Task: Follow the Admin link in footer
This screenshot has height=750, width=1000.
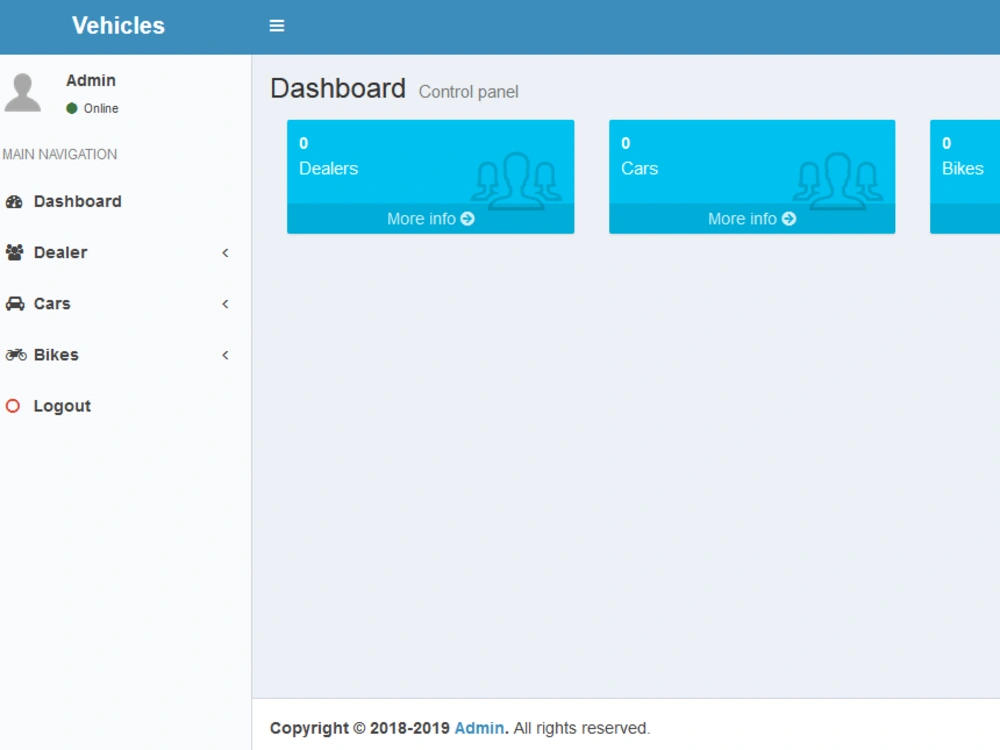Action: point(479,728)
